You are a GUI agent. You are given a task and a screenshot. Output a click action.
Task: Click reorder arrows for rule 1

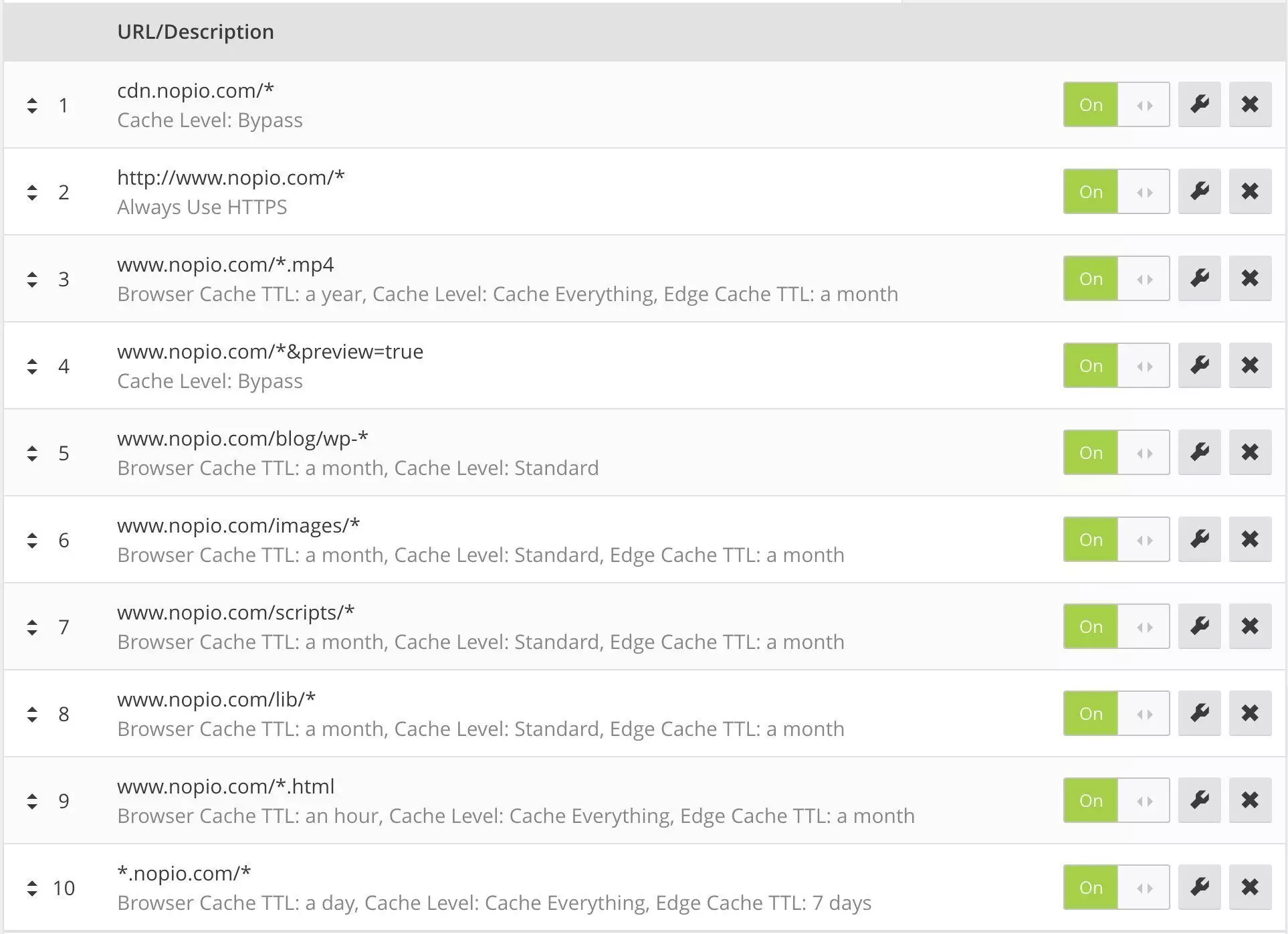pos(32,105)
